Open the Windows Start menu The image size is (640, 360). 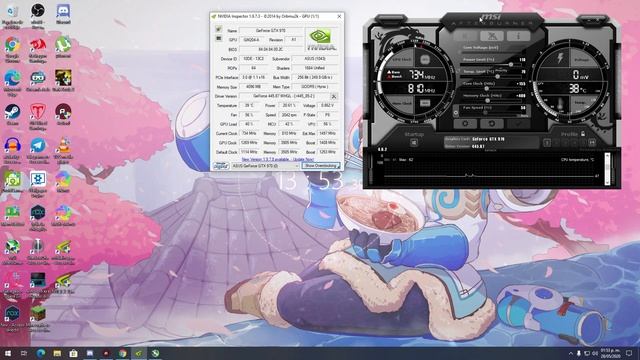click(x=7, y=353)
